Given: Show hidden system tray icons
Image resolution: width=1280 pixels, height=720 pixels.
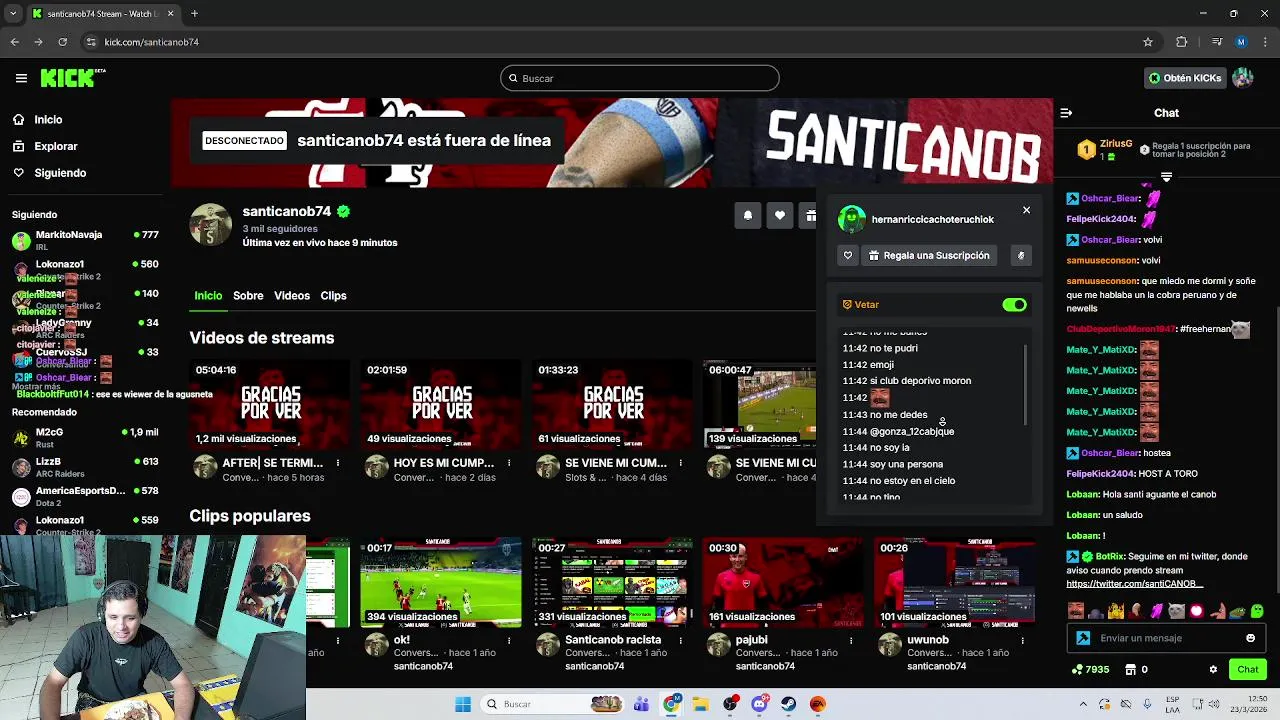Looking at the screenshot, I should (1083, 704).
